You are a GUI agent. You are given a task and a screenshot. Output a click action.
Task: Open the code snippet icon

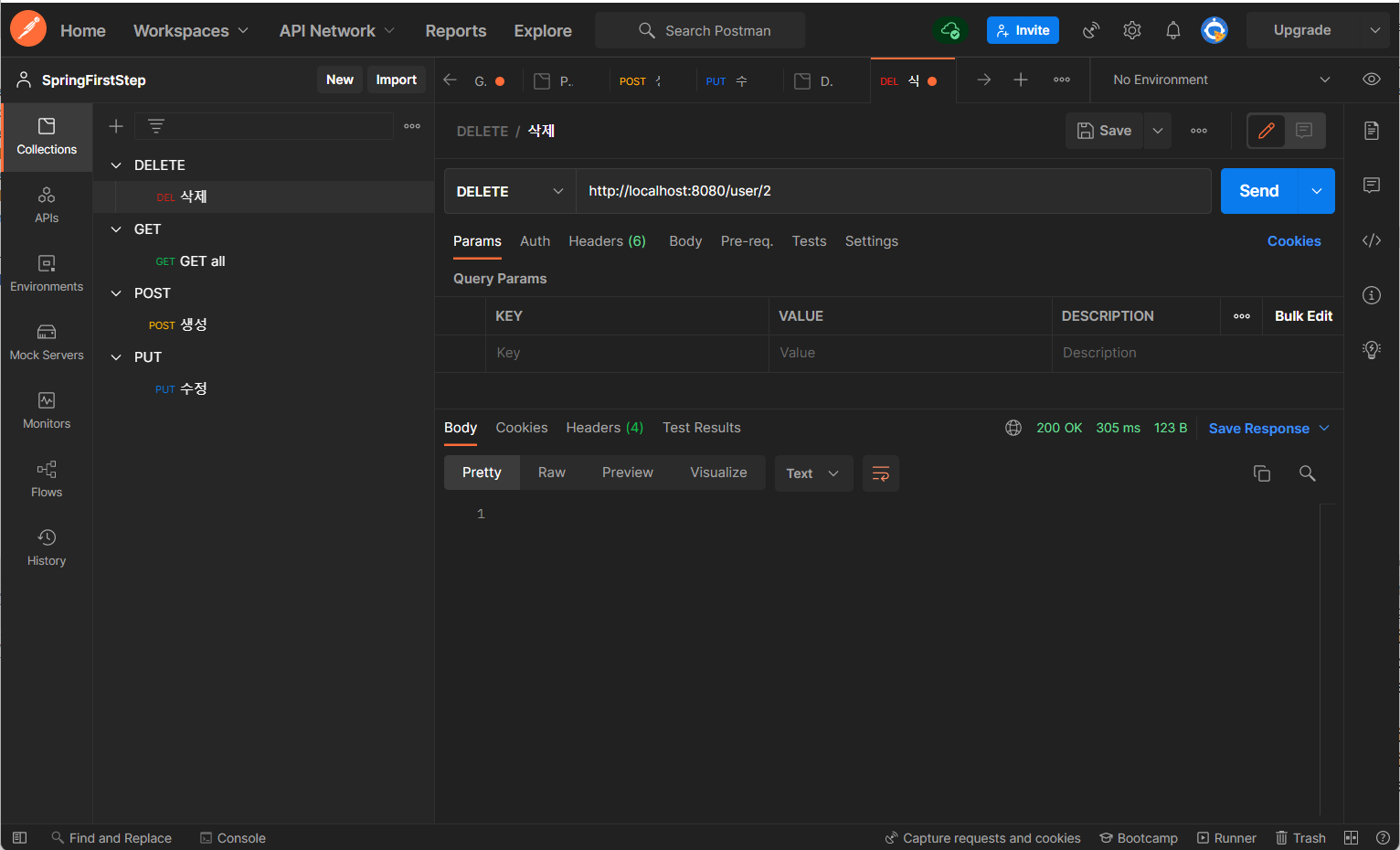click(1372, 240)
